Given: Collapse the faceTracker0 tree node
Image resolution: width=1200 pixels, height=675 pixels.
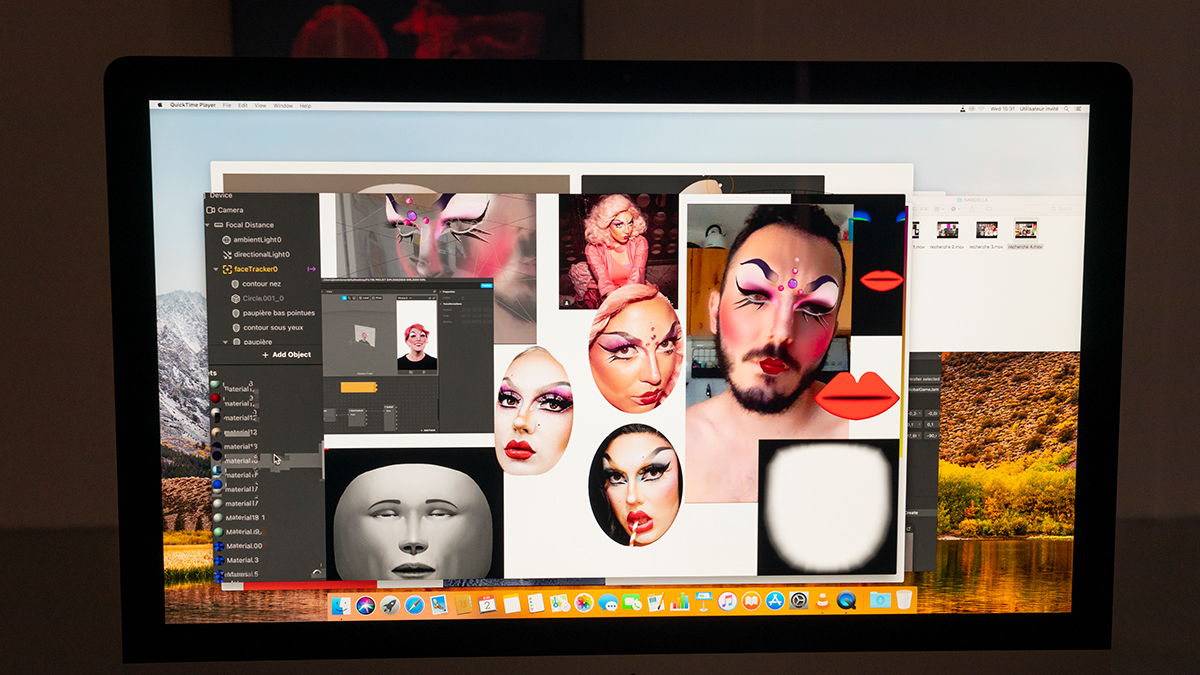Looking at the screenshot, I should coord(215,270).
